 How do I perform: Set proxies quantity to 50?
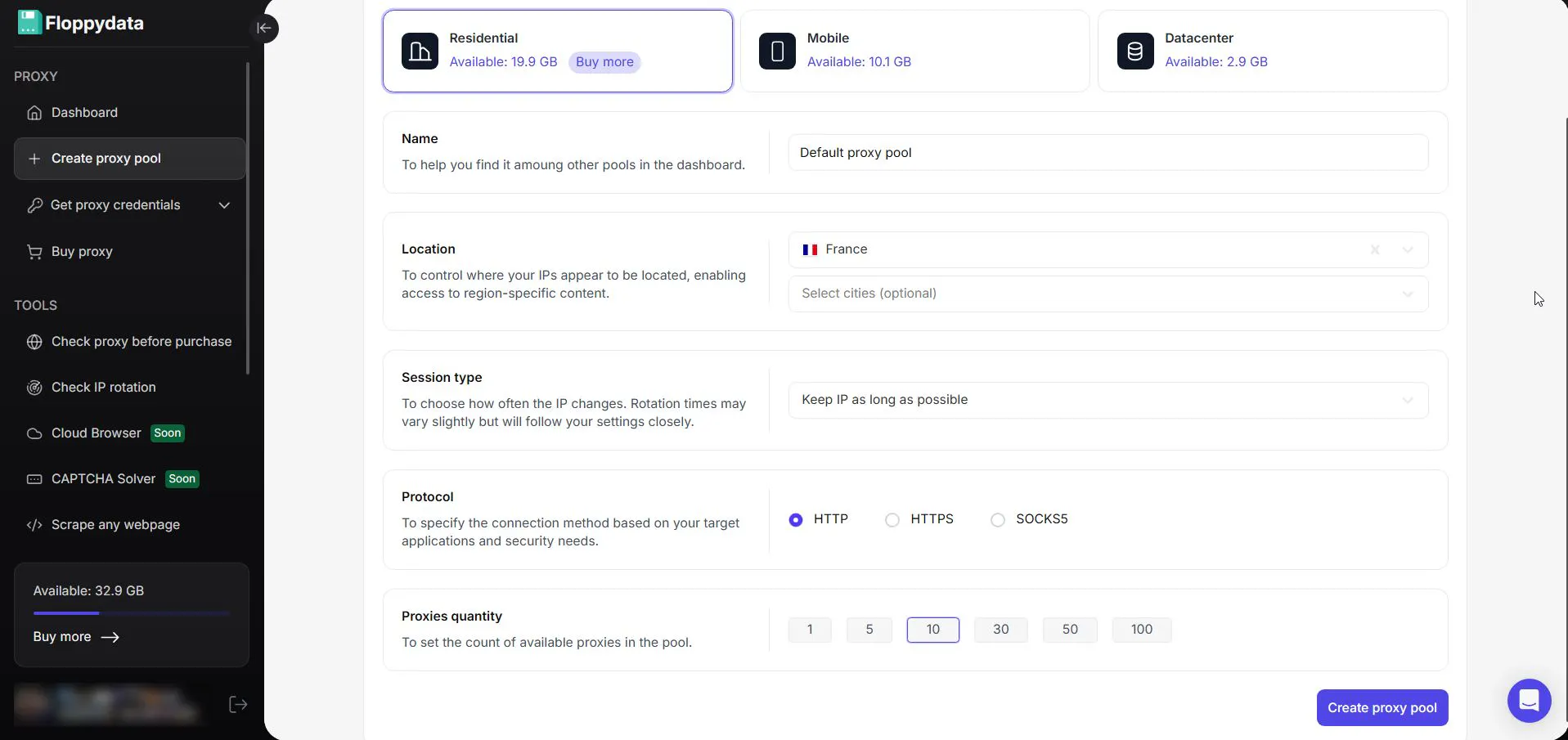[x=1070, y=630]
